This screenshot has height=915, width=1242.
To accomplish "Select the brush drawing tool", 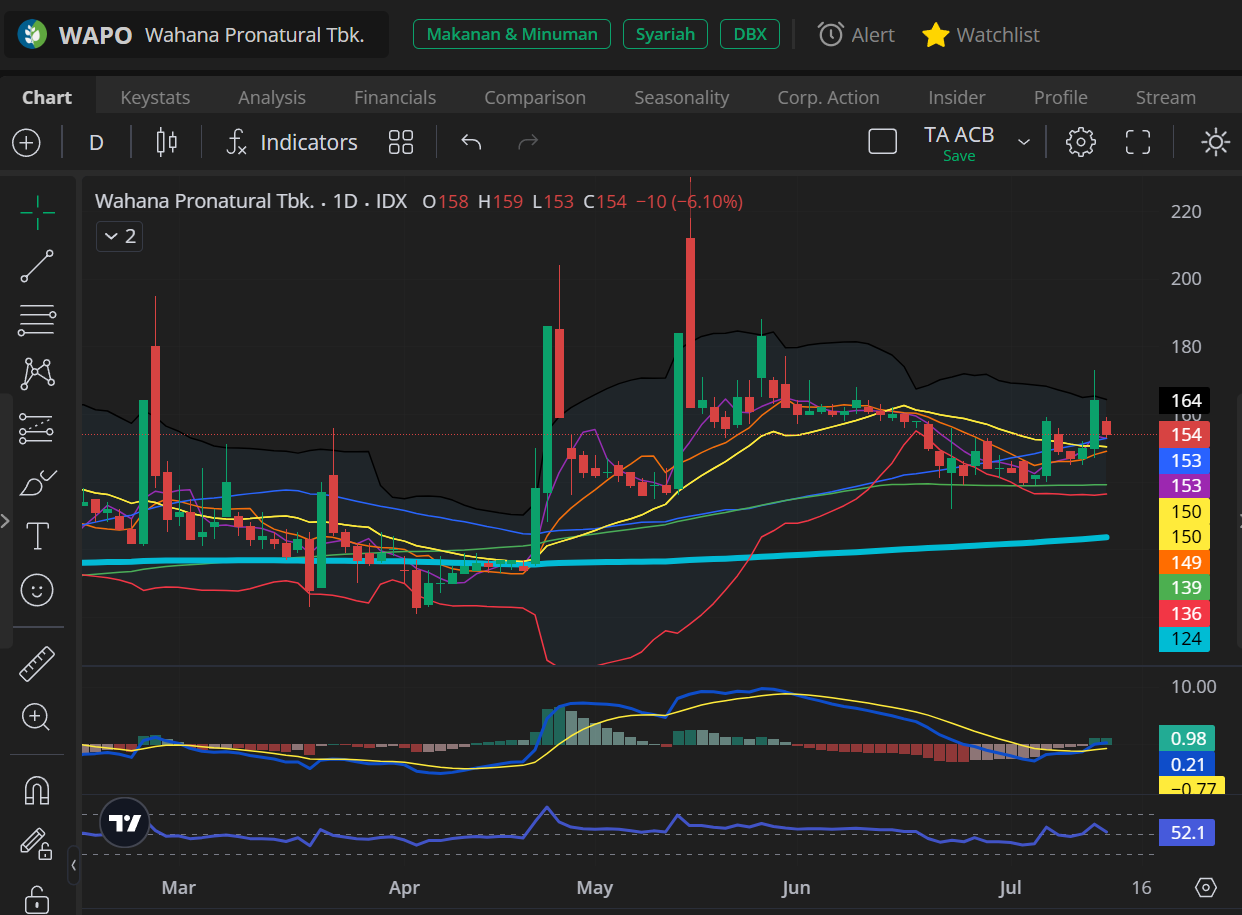I will click(x=37, y=482).
